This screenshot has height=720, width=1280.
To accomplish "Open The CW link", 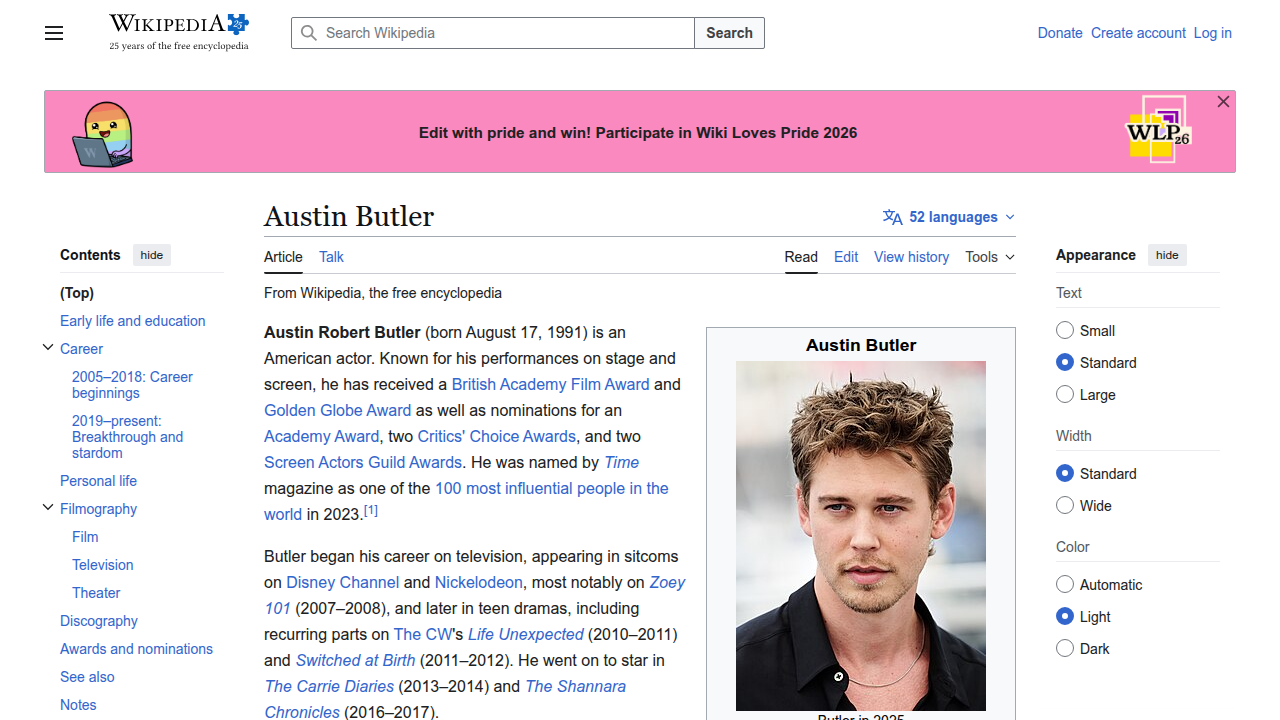I will click(422, 634).
